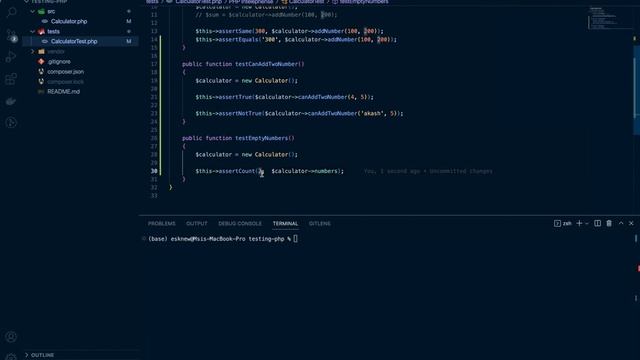Click the green src folder icon
The height and width of the screenshot is (360, 640).
coord(41,11)
